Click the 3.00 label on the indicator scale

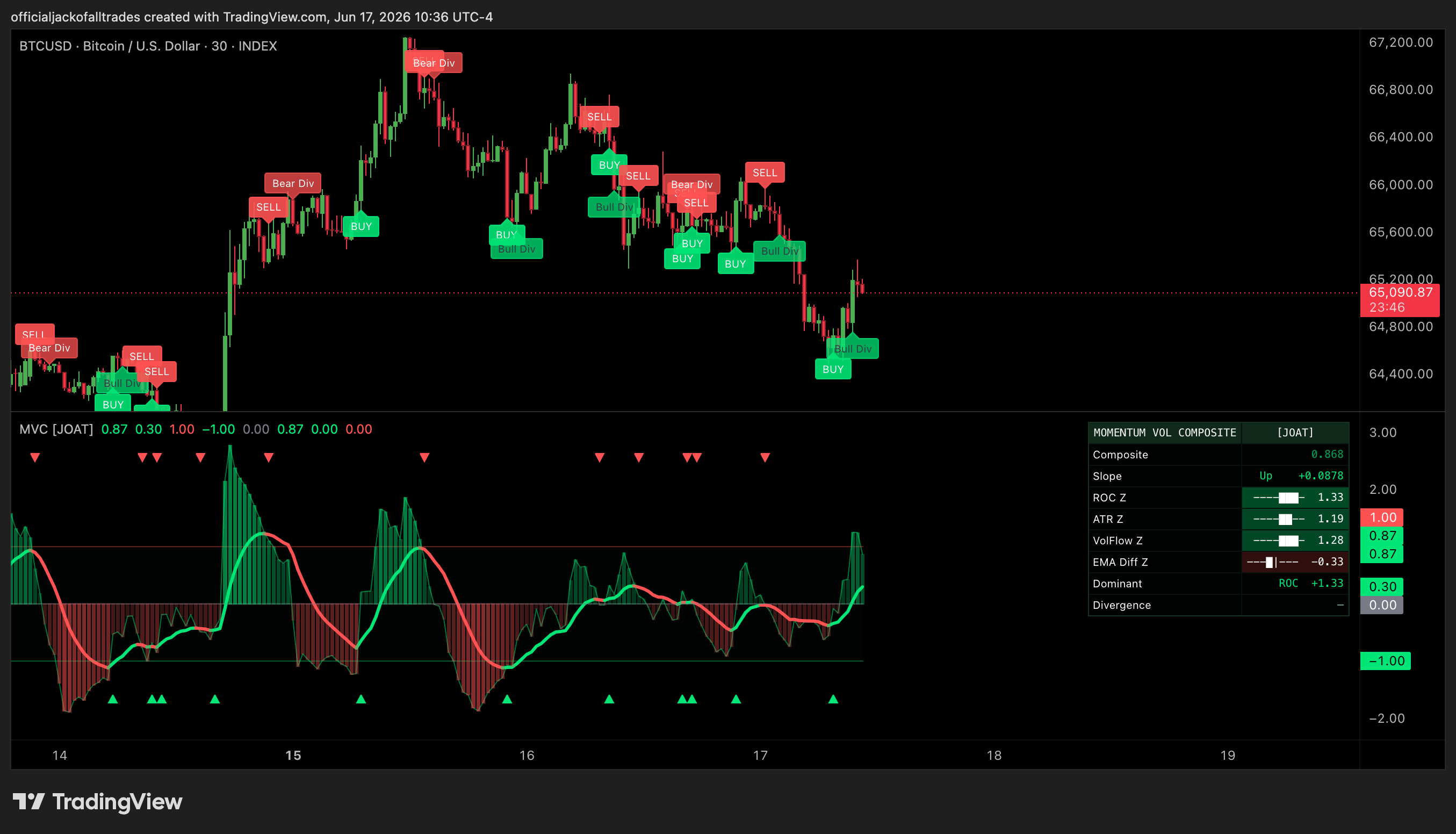click(1382, 433)
